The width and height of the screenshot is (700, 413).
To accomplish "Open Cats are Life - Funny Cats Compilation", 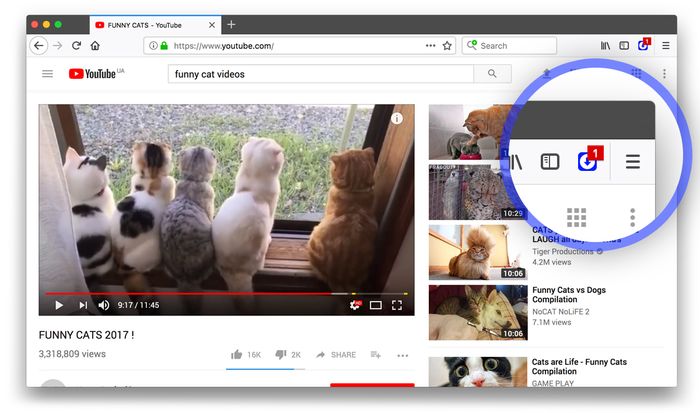I will [x=579, y=367].
